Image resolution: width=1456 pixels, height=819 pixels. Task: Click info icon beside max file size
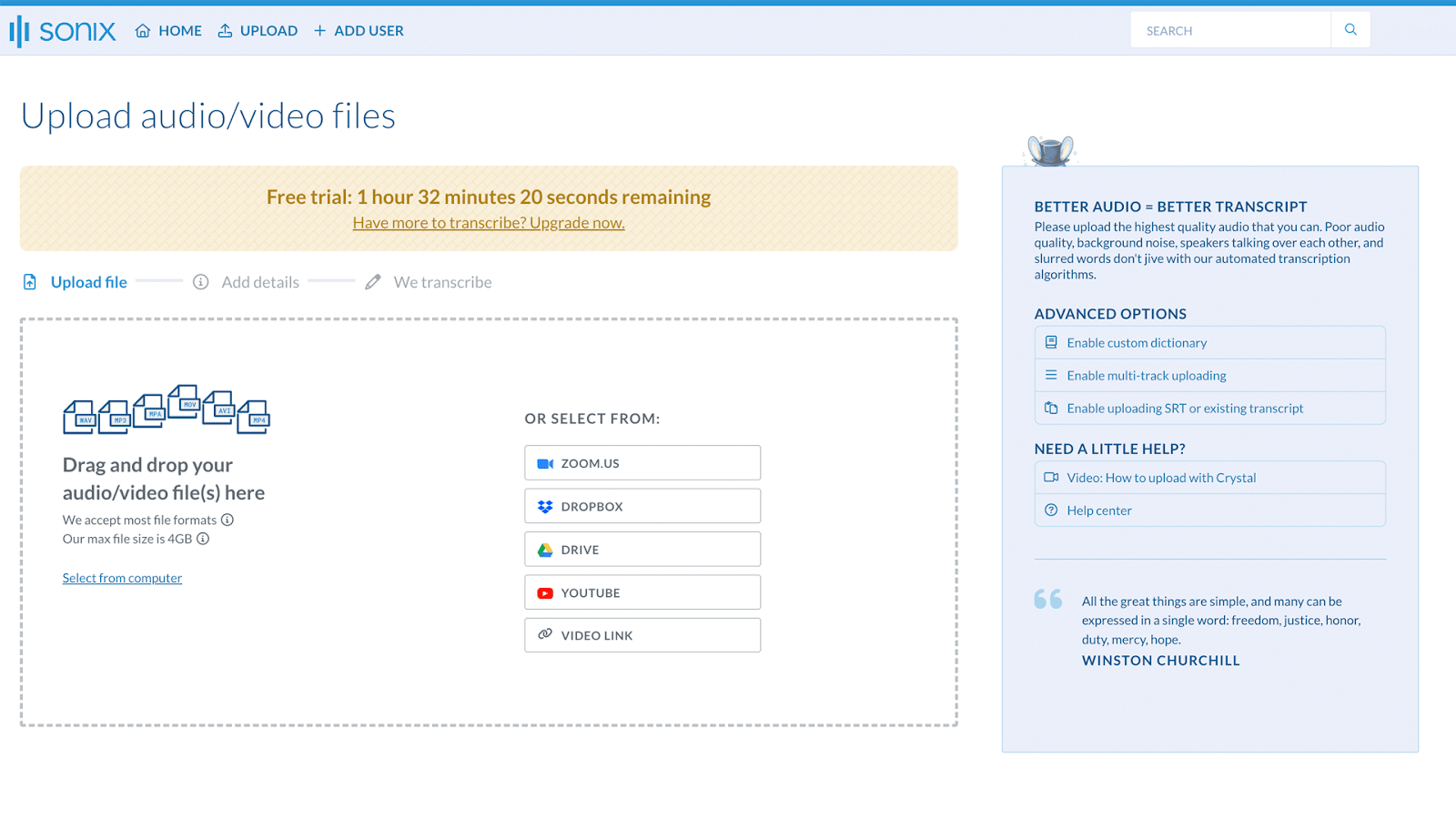coord(203,539)
